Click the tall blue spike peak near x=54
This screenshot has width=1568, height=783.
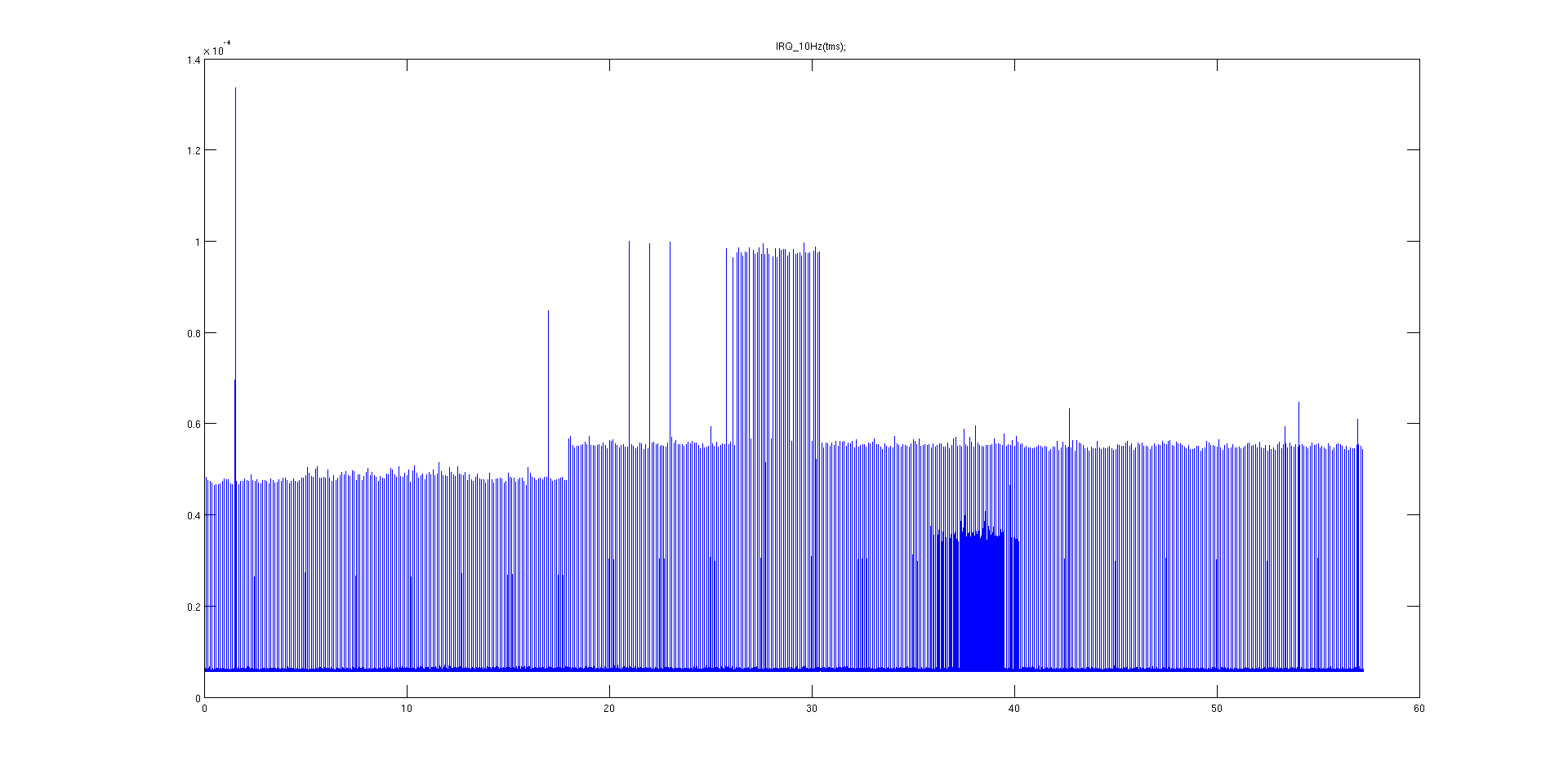click(1298, 403)
